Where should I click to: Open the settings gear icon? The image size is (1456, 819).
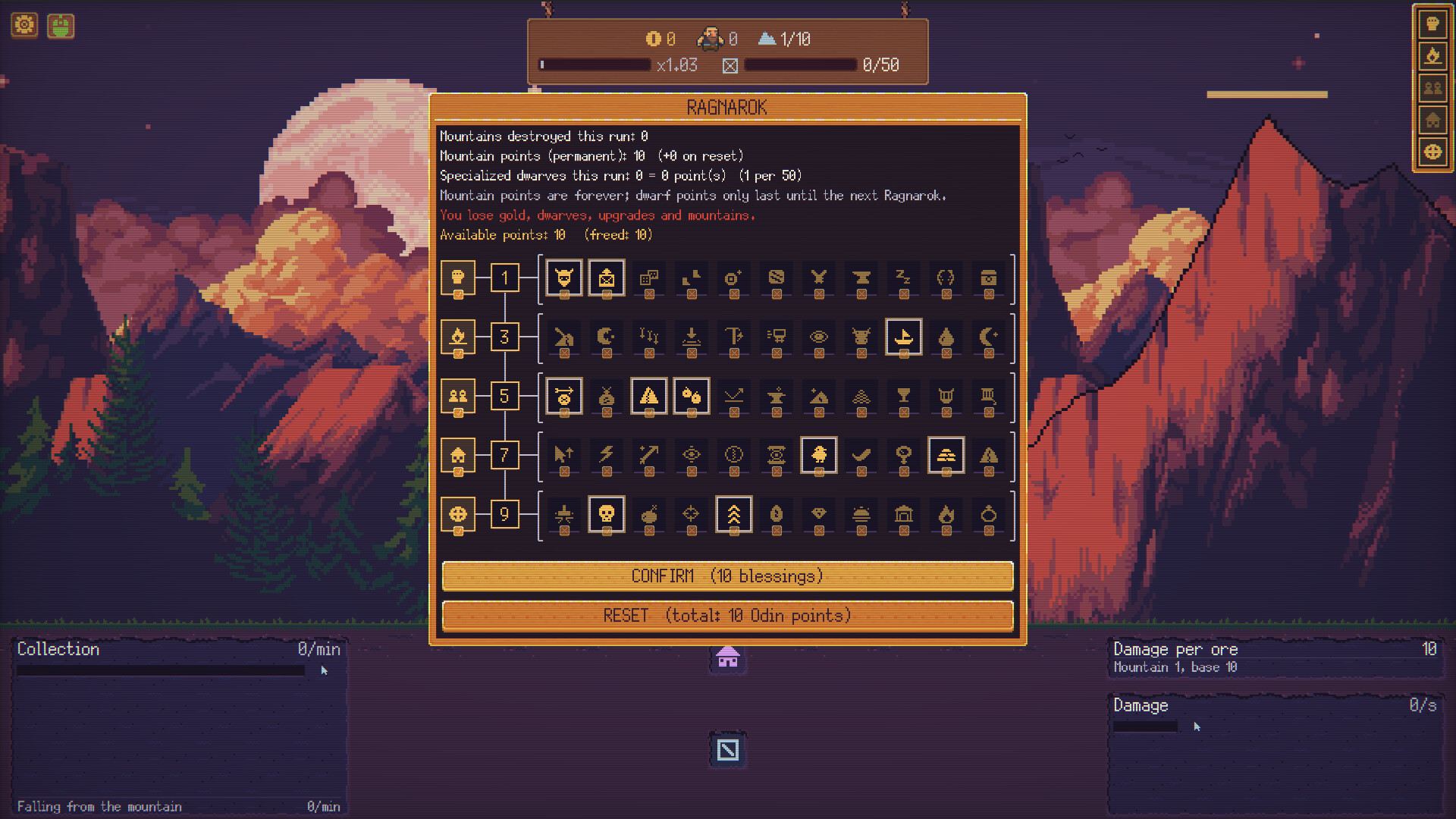[x=24, y=25]
